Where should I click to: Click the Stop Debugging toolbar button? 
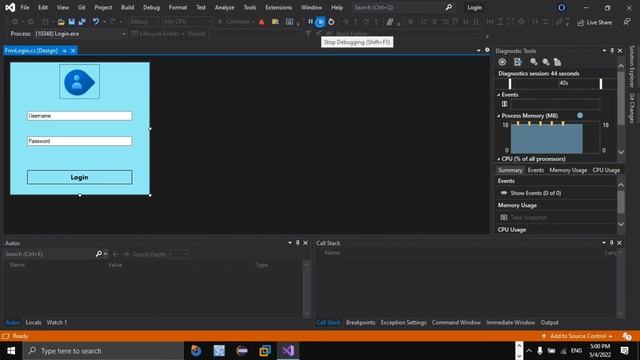point(320,22)
